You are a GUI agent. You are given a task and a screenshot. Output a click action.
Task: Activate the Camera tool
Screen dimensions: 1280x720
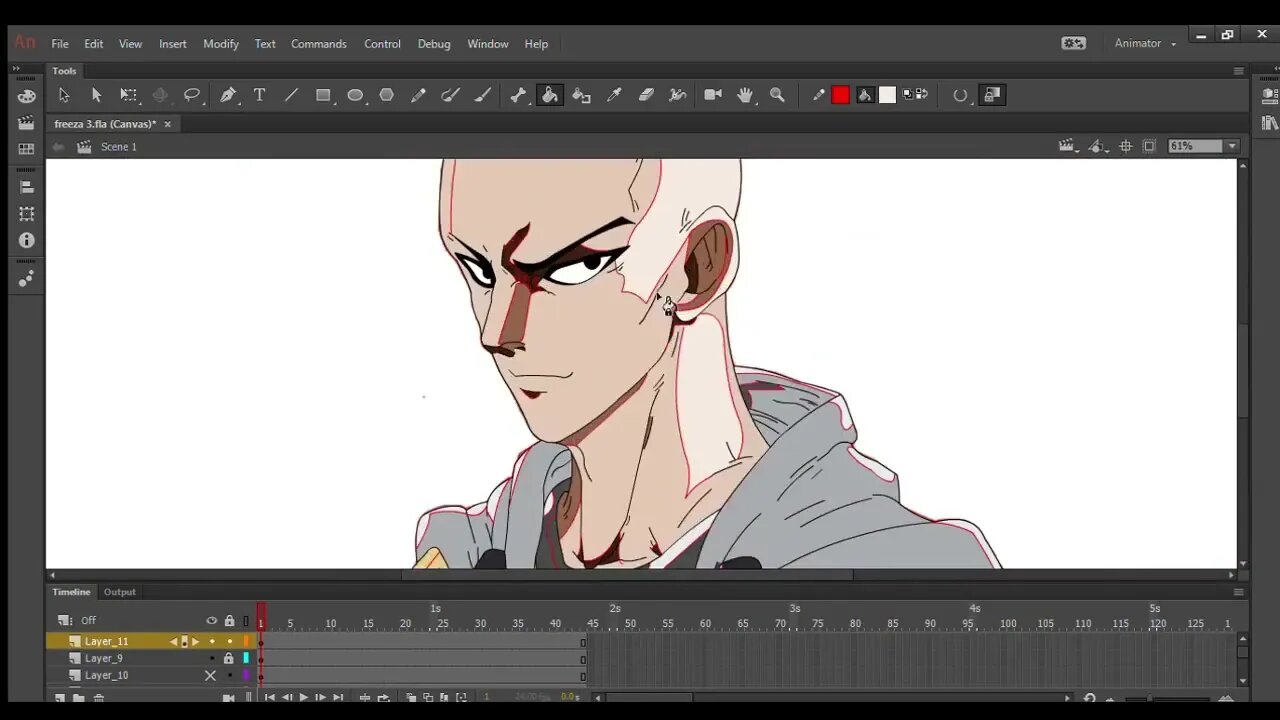click(713, 95)
